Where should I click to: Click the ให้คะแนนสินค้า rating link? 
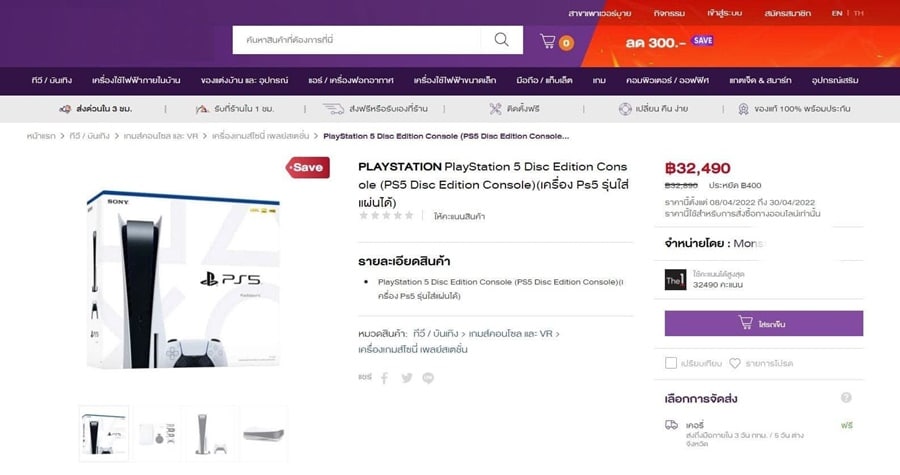pyautogui.click(x=459, y=216)
